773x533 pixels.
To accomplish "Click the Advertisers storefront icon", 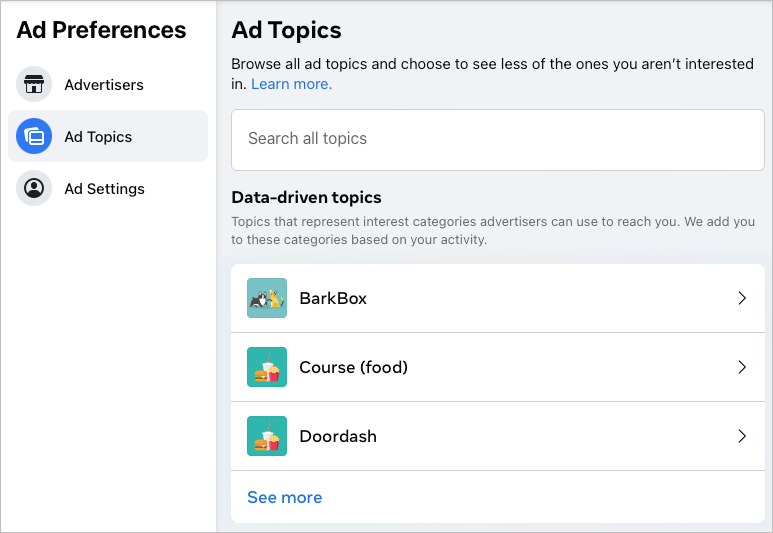I will click(x=34, y=85).
